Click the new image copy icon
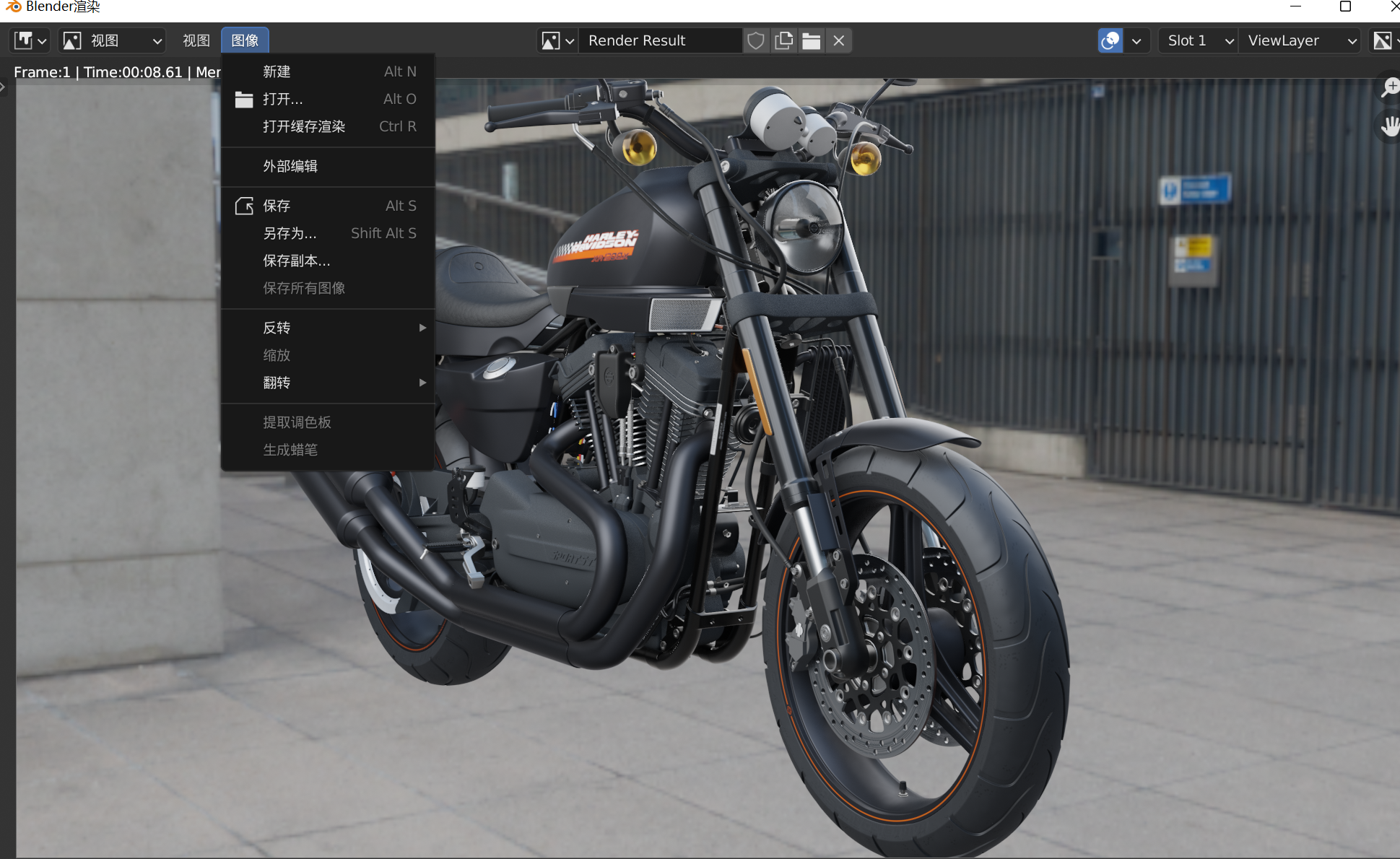Viewport: 1400px width, 859px height. click(x=783, y=40)
